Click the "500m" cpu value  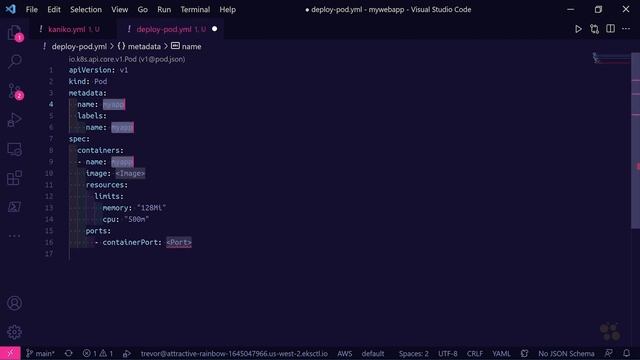coord(136,219)
